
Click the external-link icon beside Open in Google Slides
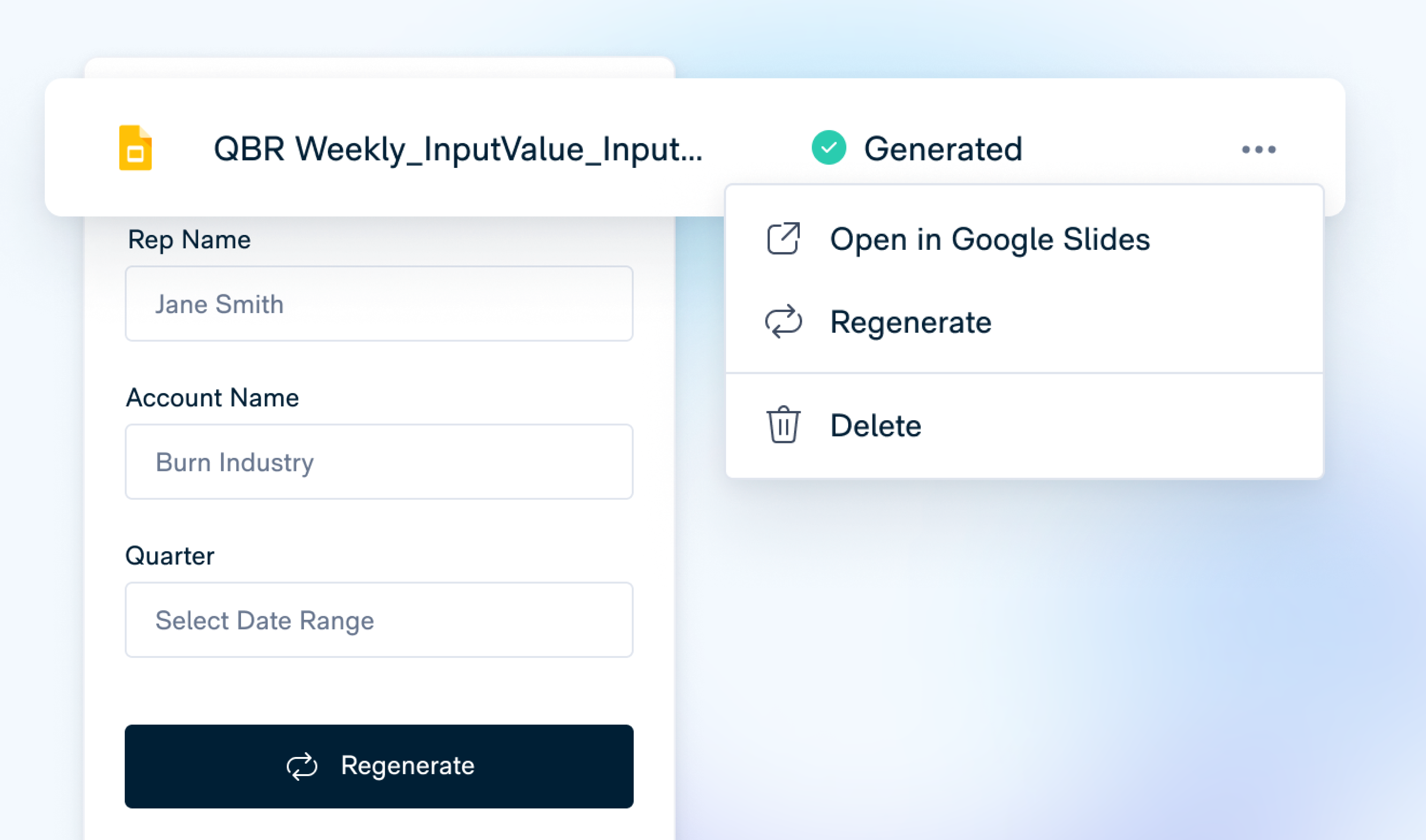click(x=784, y=239)
